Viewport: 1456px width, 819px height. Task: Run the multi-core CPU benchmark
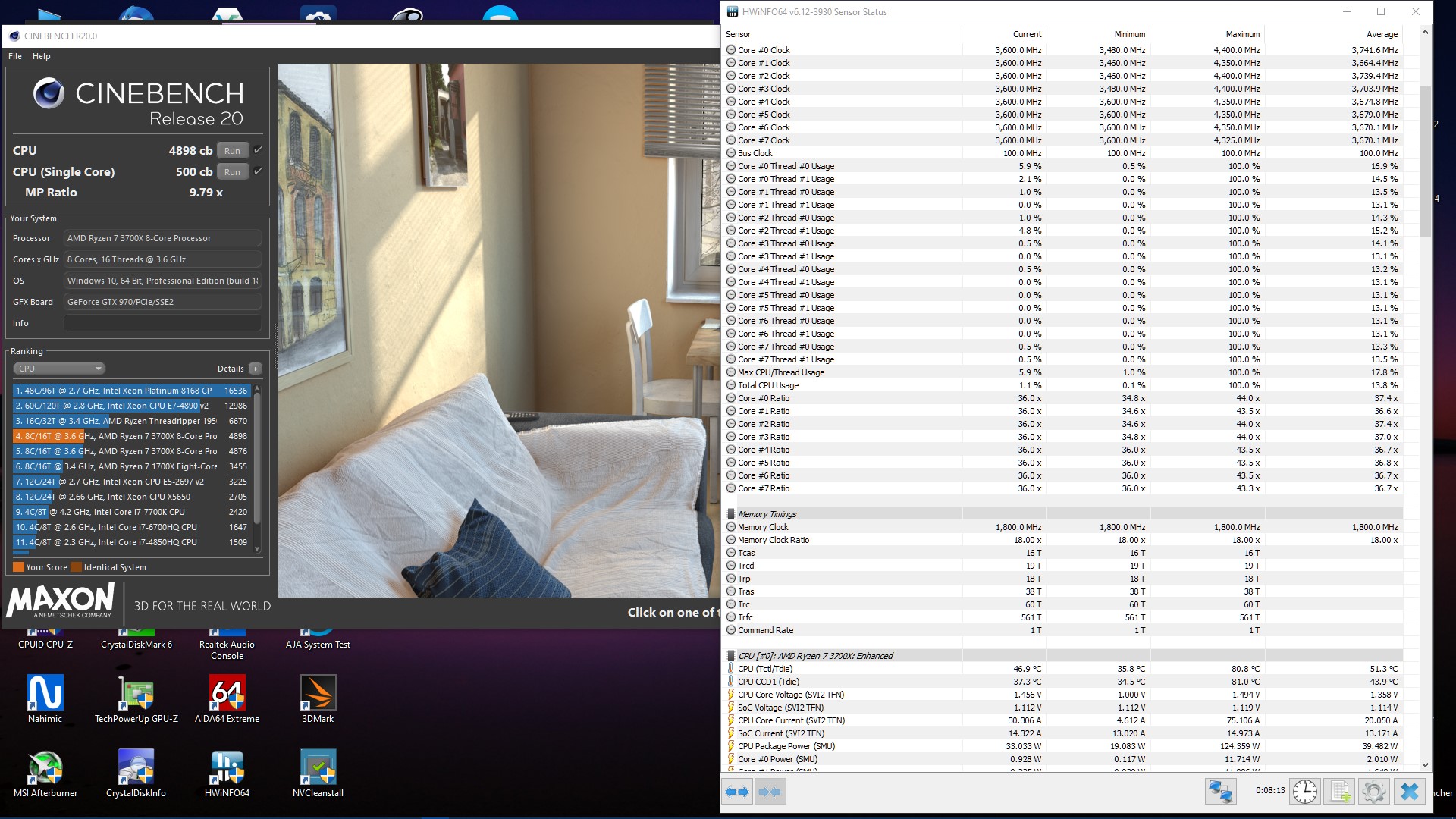point(232,151)
